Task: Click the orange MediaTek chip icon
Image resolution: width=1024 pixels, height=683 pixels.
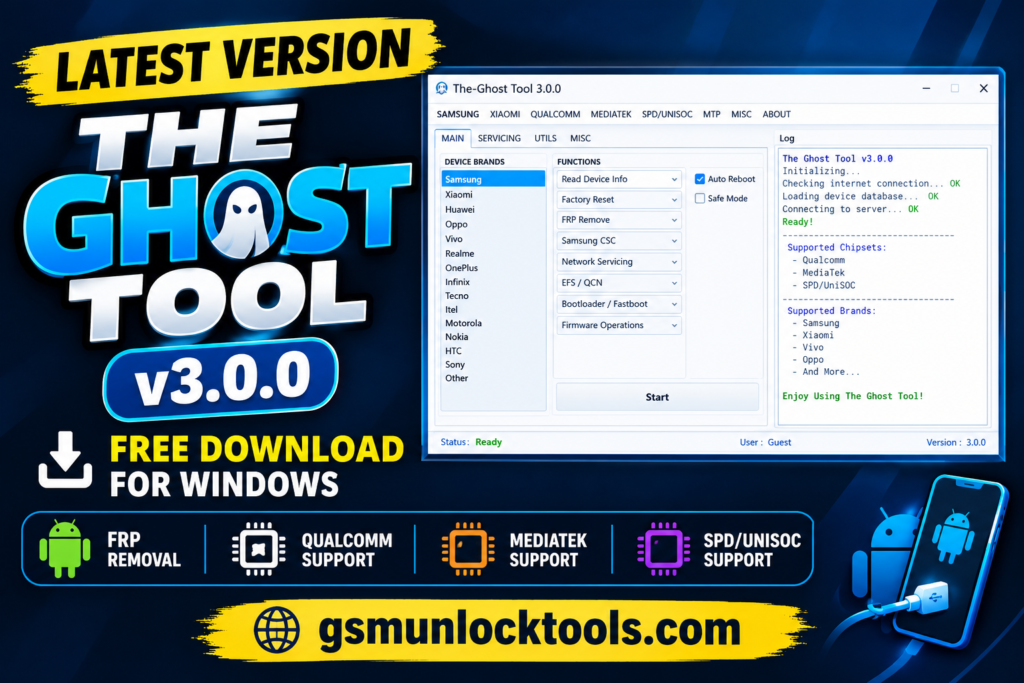Action: coord(468,548)
